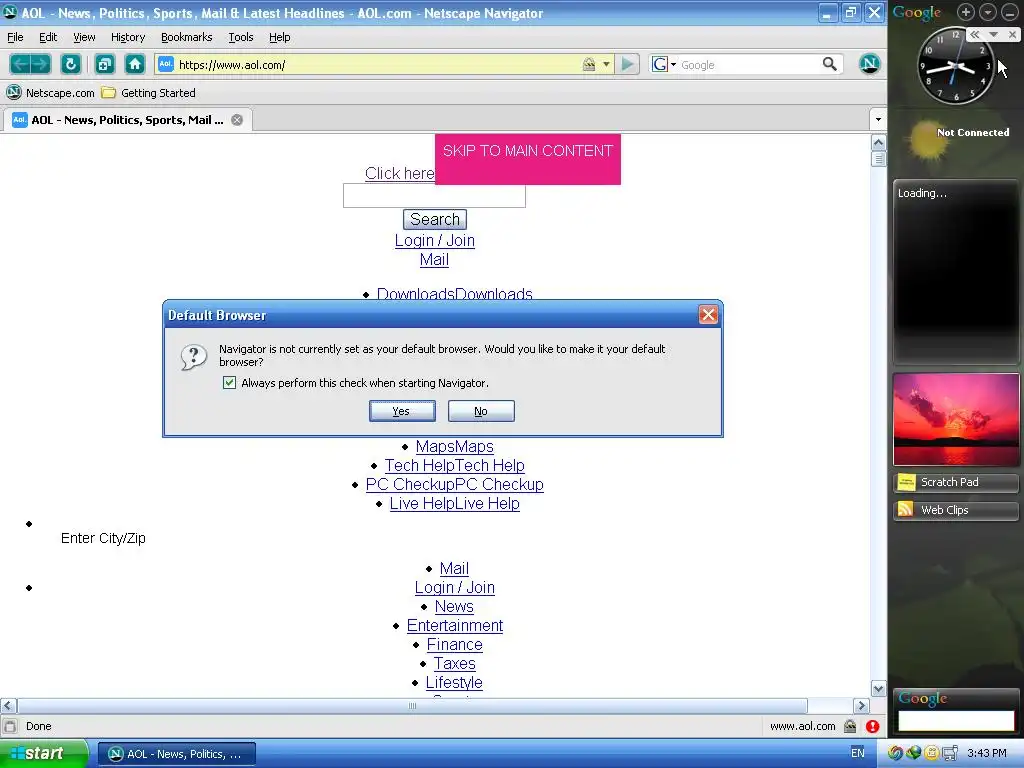Open the Bookmarks menu
Viewport: 1024px width, 768px height.
187,37
